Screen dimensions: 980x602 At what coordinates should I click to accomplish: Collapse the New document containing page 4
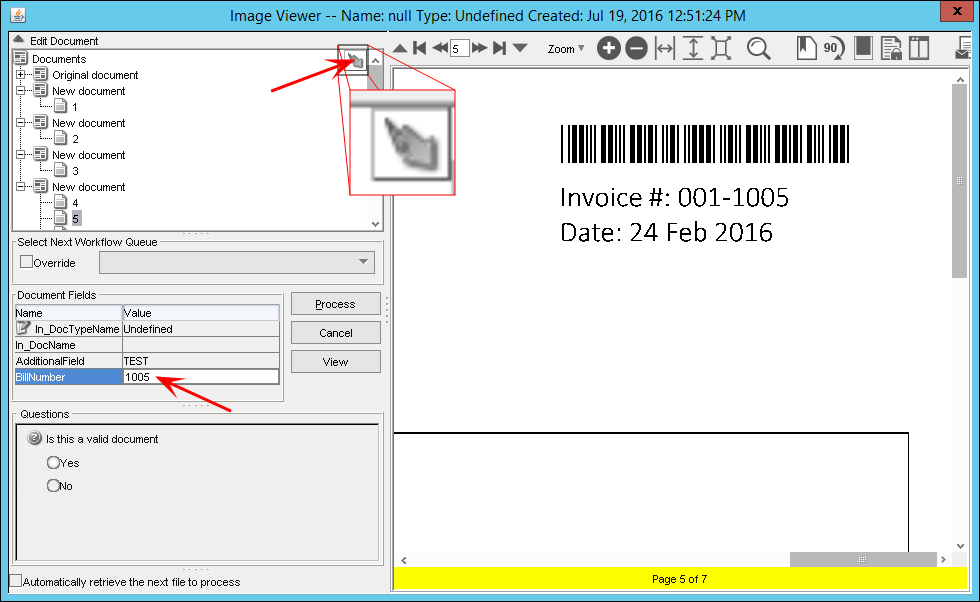21,186
